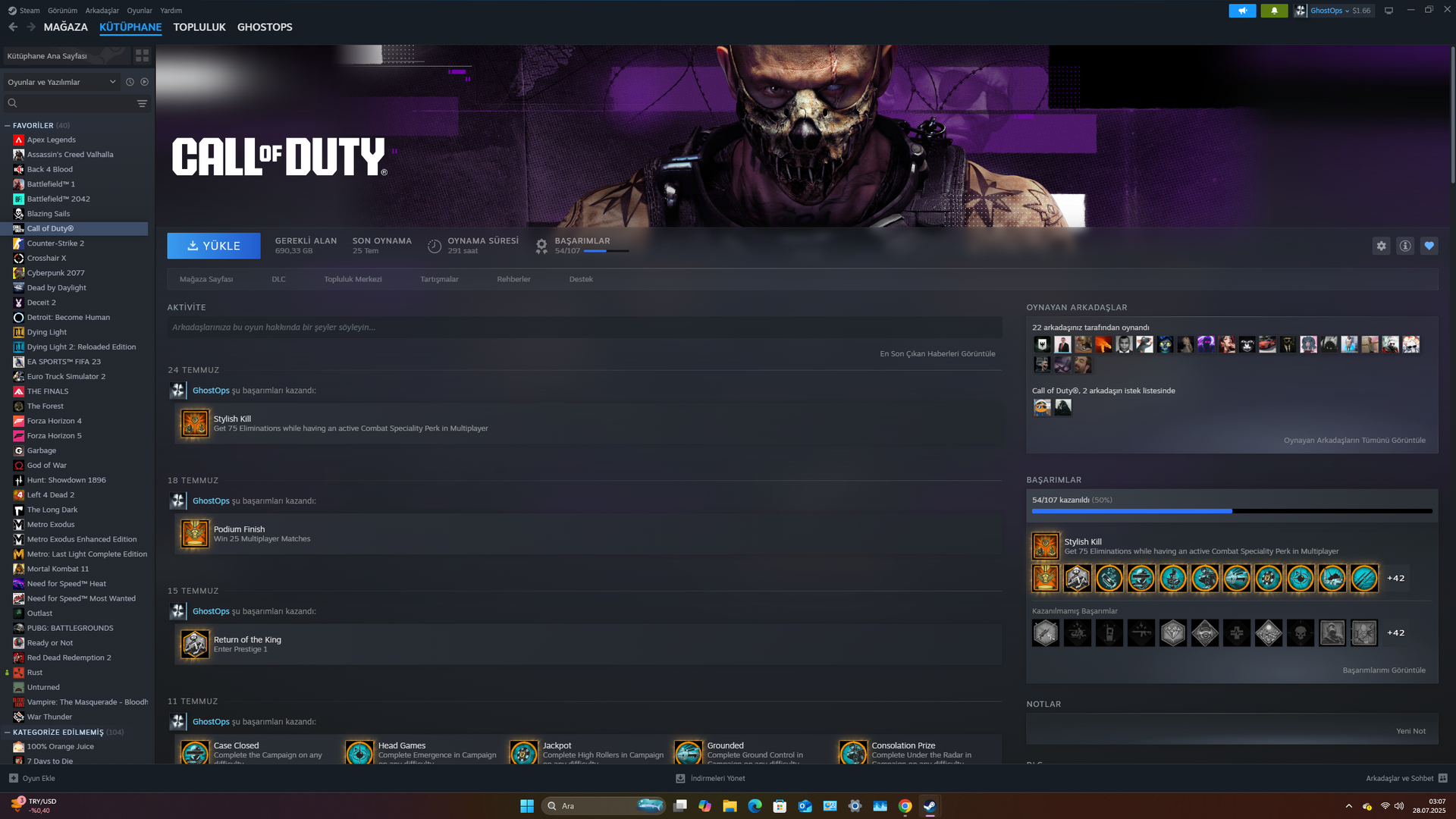This screenshot has height=819, width=1456.
Task: Click the achievements progress bar
Action: tap(1232, 511)
